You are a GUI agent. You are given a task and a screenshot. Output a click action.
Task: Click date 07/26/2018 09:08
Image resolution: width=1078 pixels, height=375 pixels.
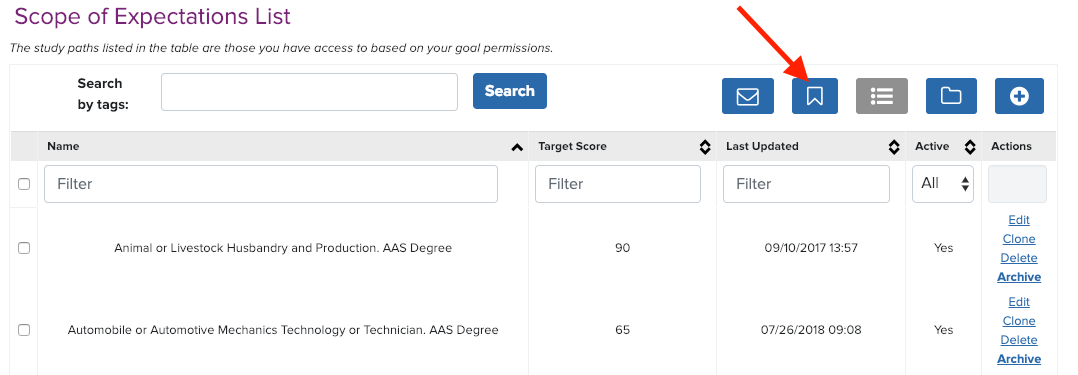[x=811, y=330]
